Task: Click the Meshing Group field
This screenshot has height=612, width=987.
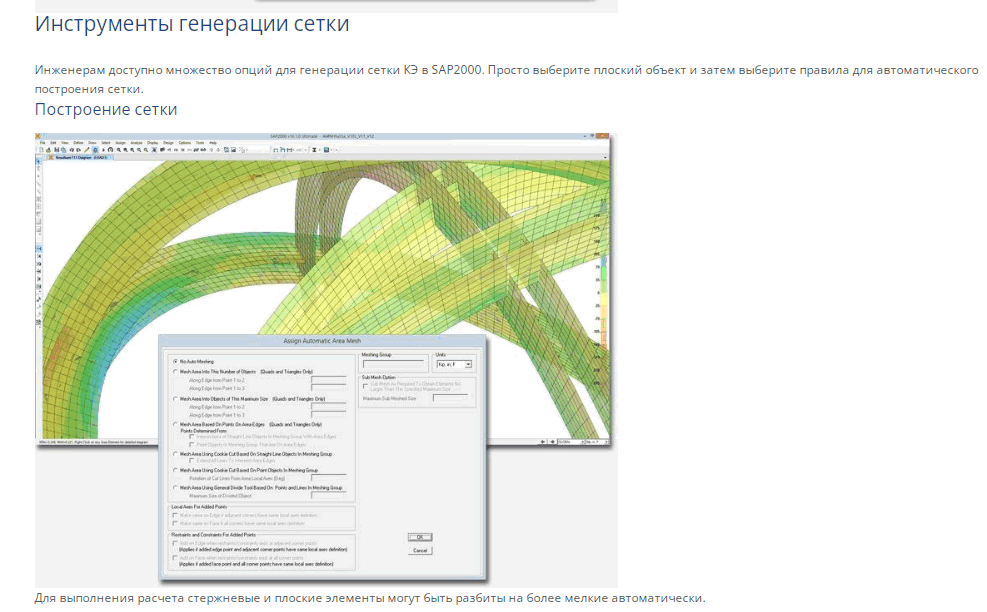Action: pos(393,363)
